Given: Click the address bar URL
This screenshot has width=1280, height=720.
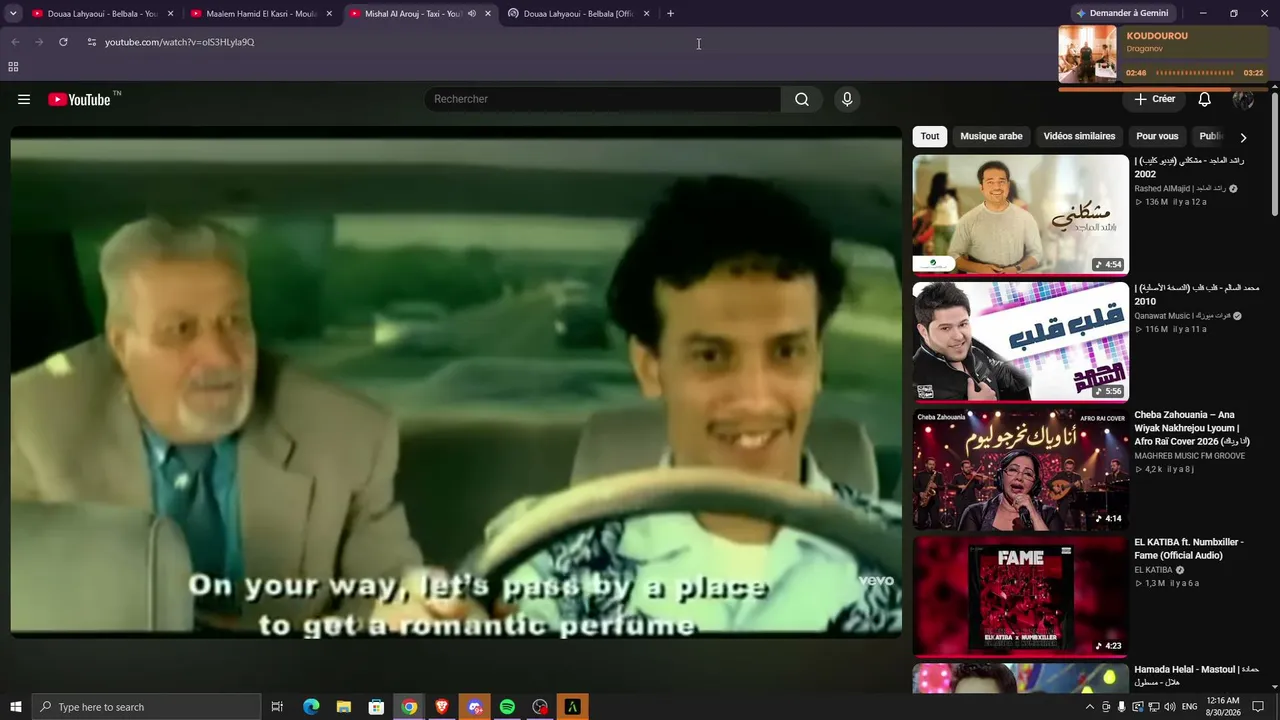Looking at the screenshot, I should click(180, 42).
